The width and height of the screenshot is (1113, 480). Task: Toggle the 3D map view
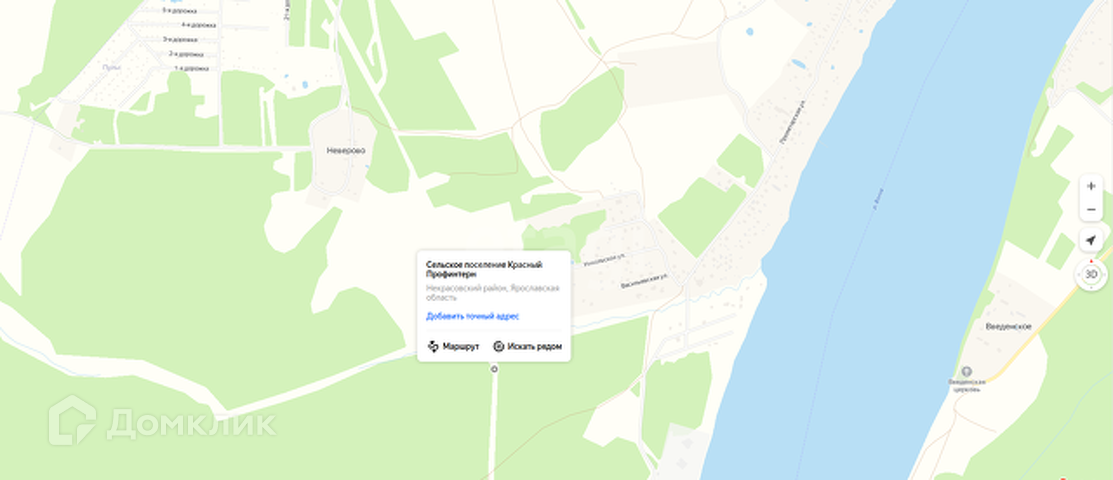click(x=1091, y=275)
